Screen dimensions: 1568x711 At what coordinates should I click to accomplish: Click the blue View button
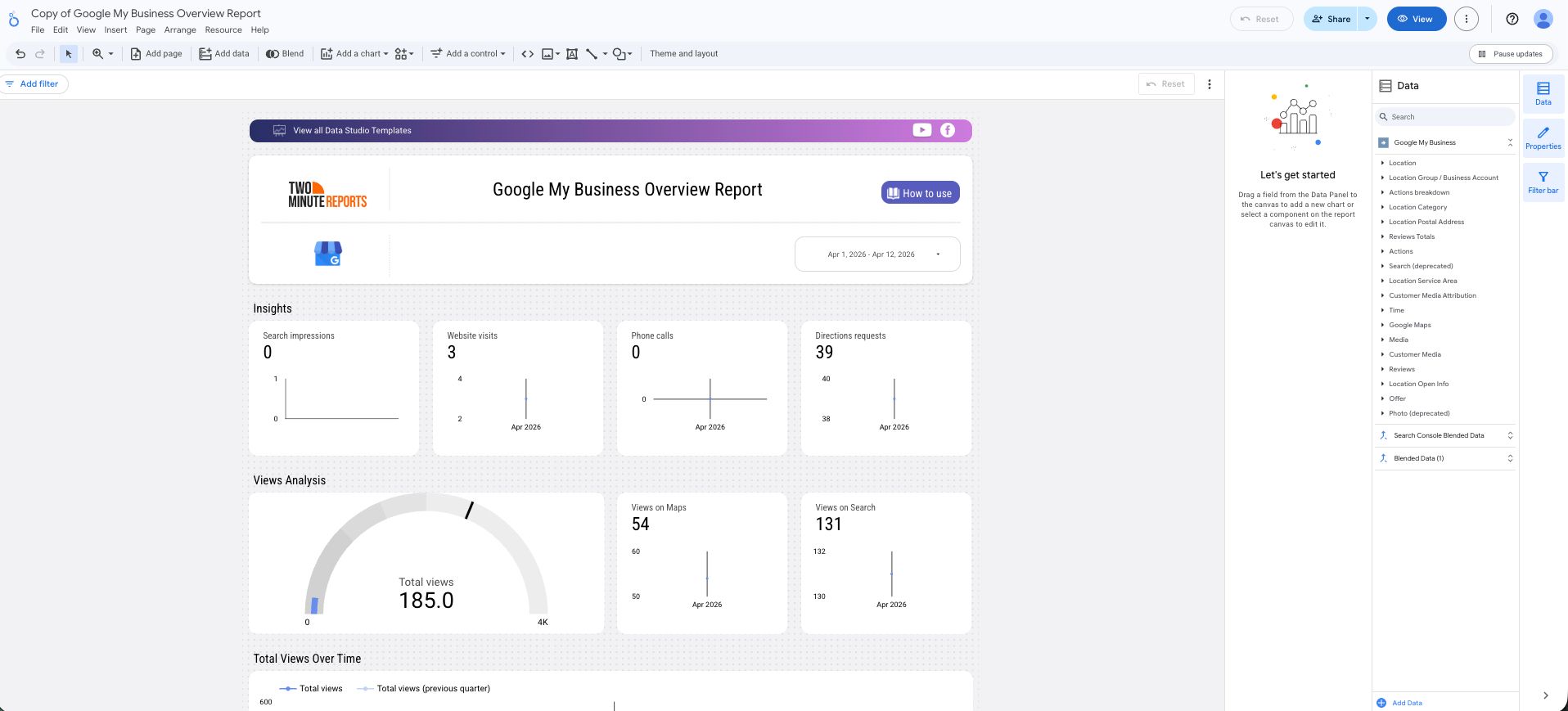point(1417,19)
